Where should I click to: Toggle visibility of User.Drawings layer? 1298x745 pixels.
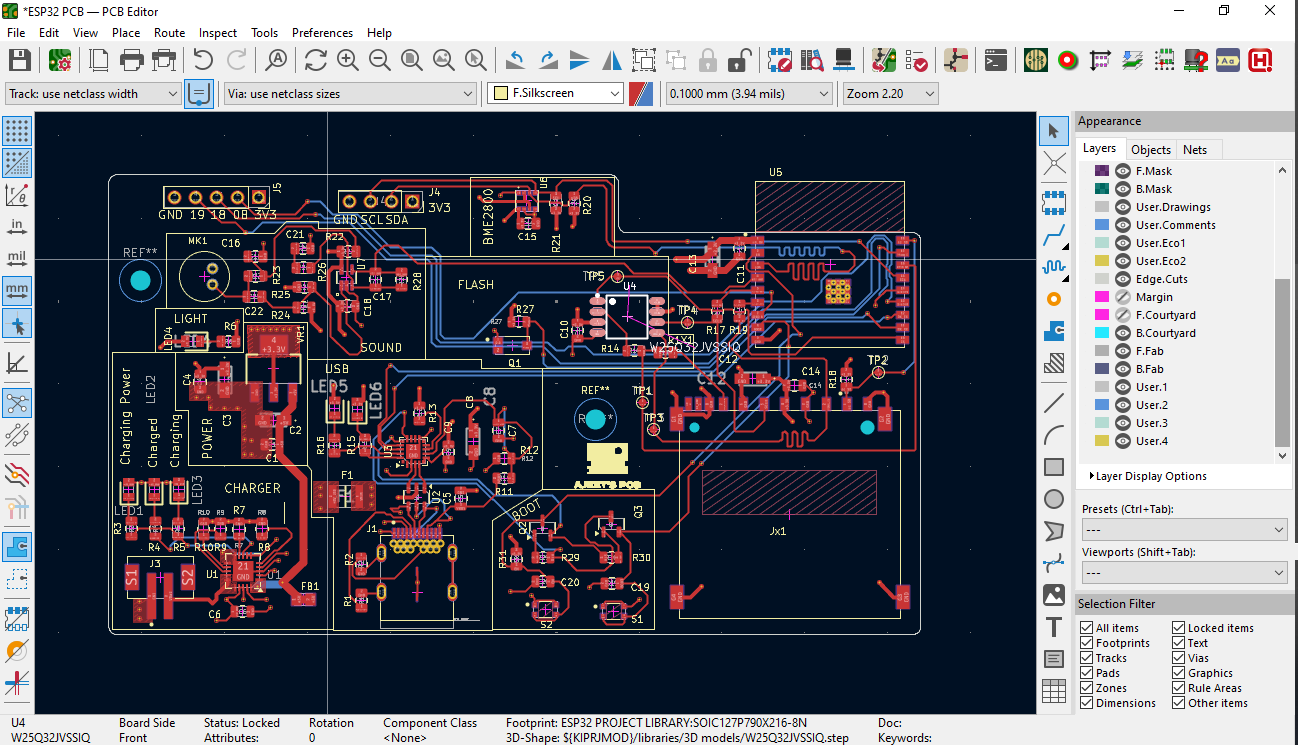tap(1123, 207)
